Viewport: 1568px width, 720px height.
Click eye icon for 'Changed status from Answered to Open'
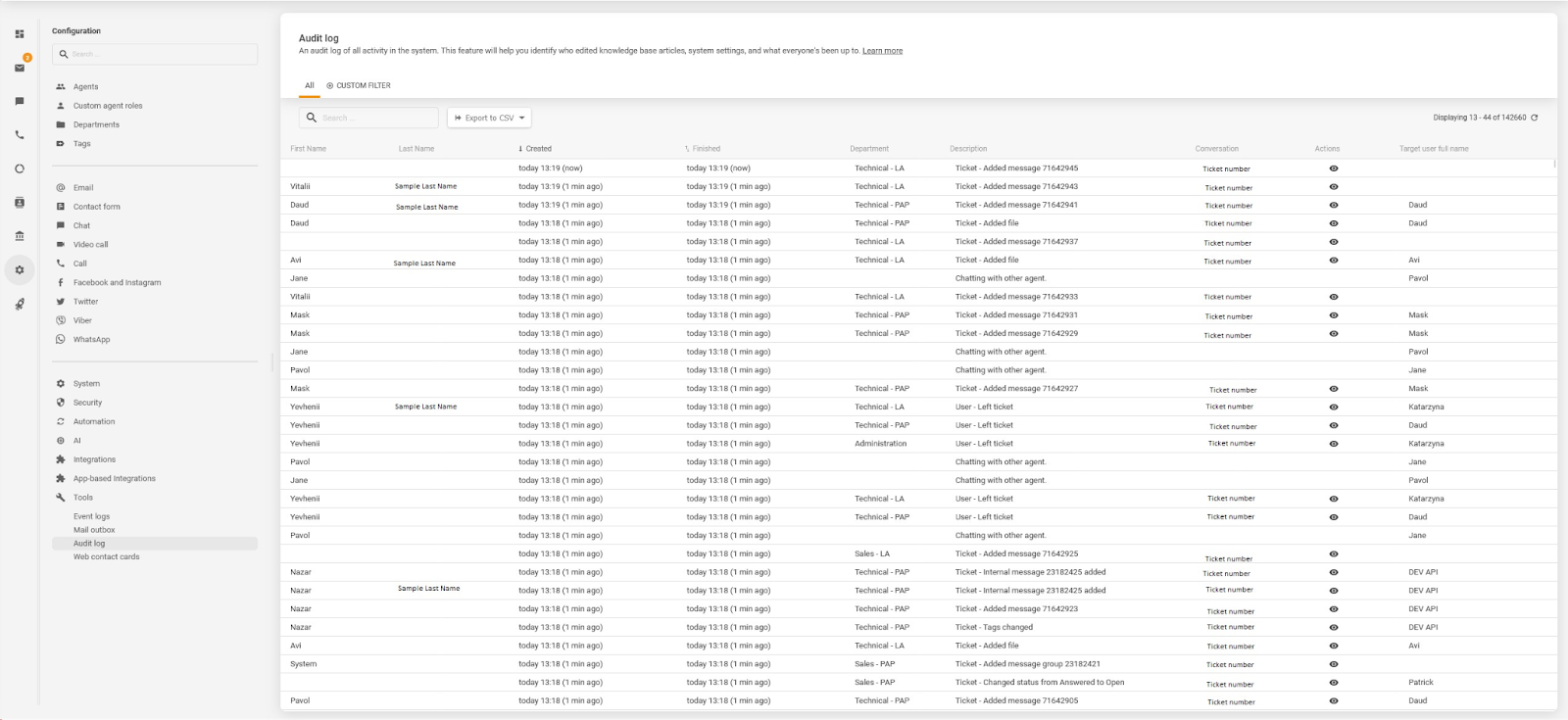[x=1334, y=683]
